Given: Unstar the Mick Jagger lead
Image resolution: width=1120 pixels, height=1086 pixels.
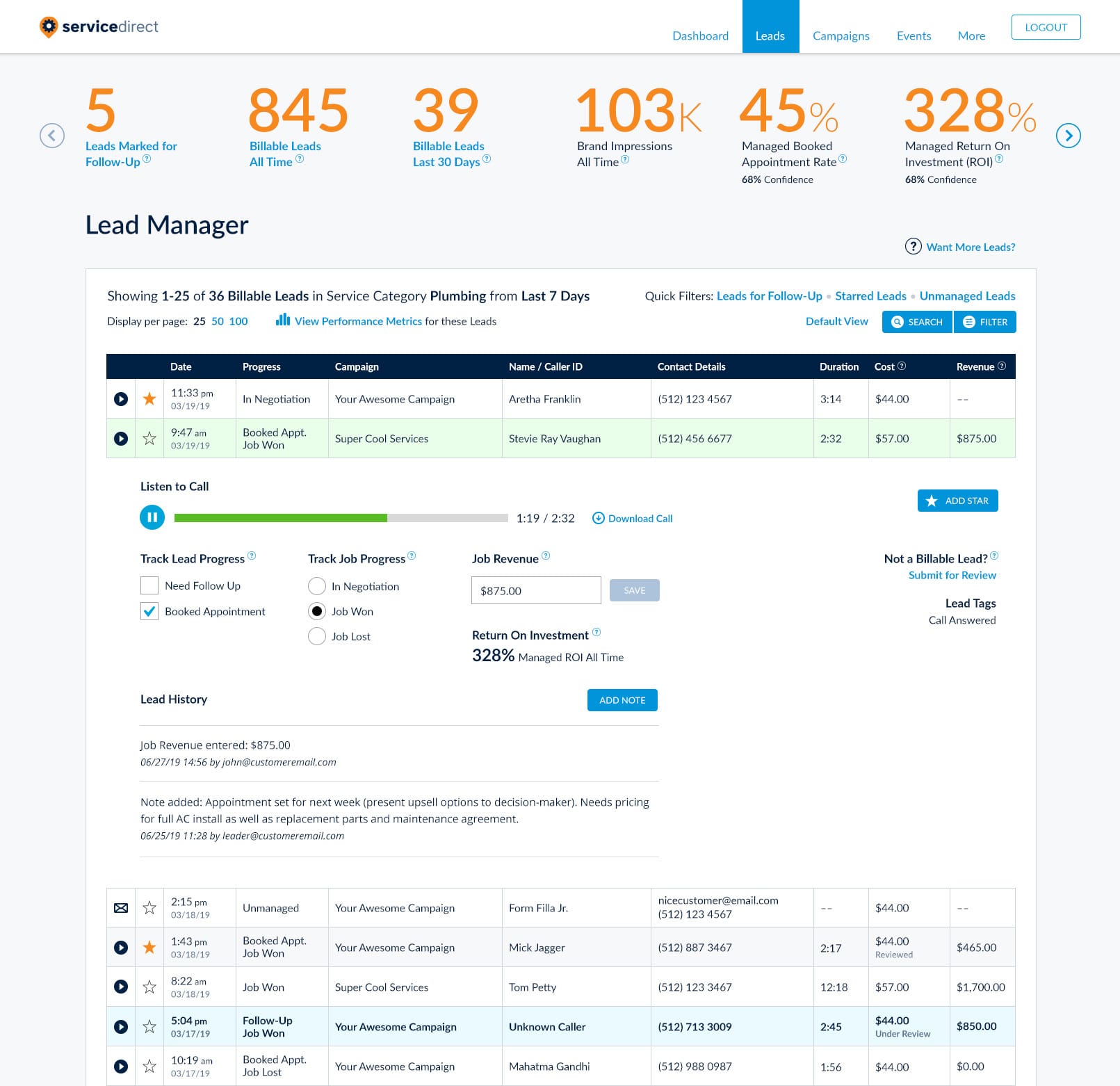Looking at the screenshot, I should pyautogui.click(x=149, y=948).
